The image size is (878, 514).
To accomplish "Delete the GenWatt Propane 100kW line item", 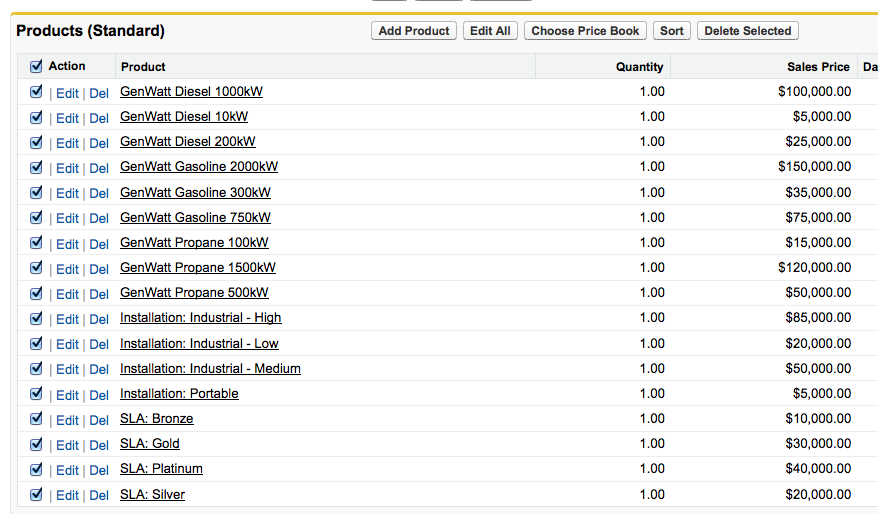I will click(99, 245).
